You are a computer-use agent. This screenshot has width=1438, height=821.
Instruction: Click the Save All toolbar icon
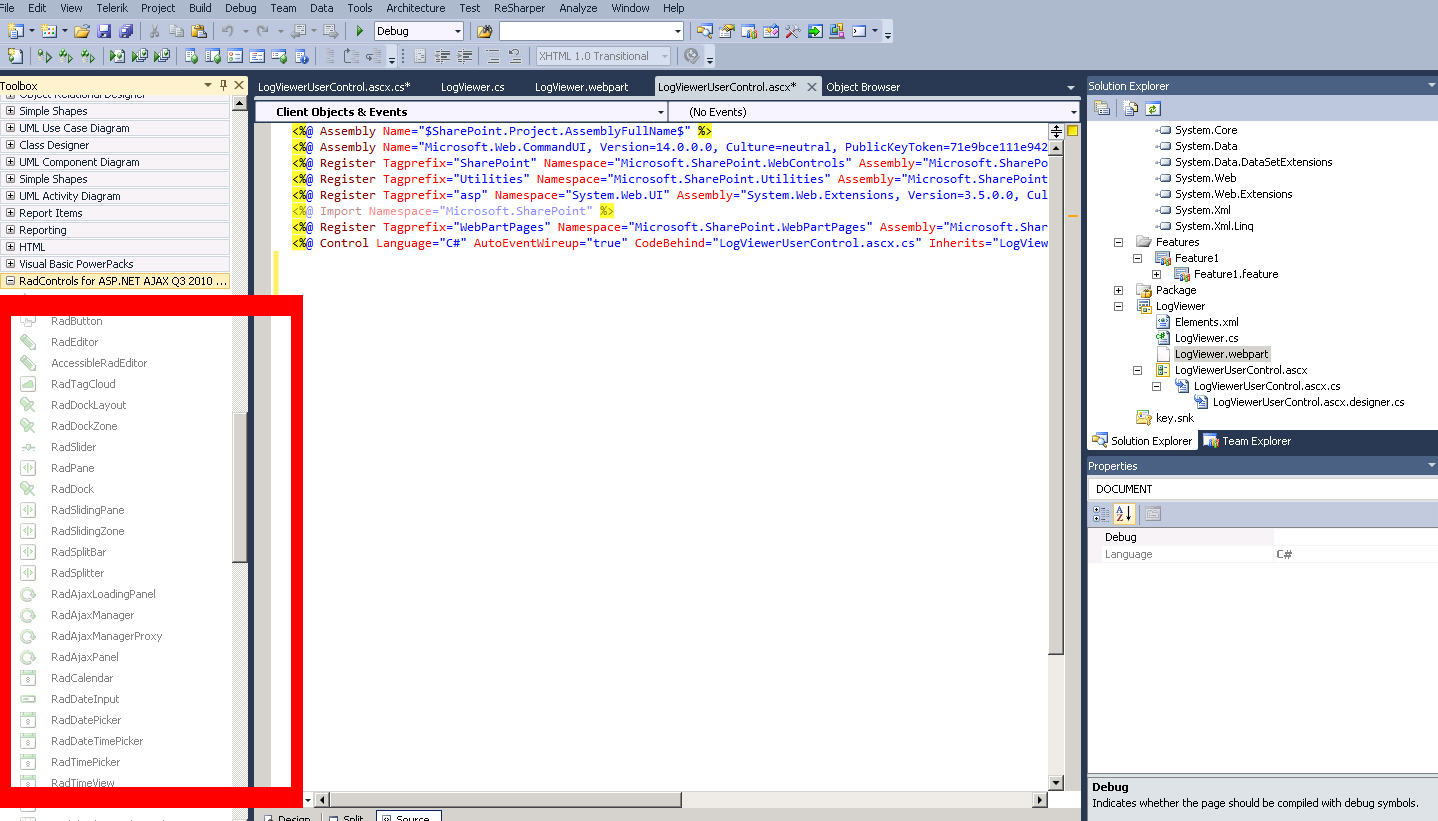point(126,31)
